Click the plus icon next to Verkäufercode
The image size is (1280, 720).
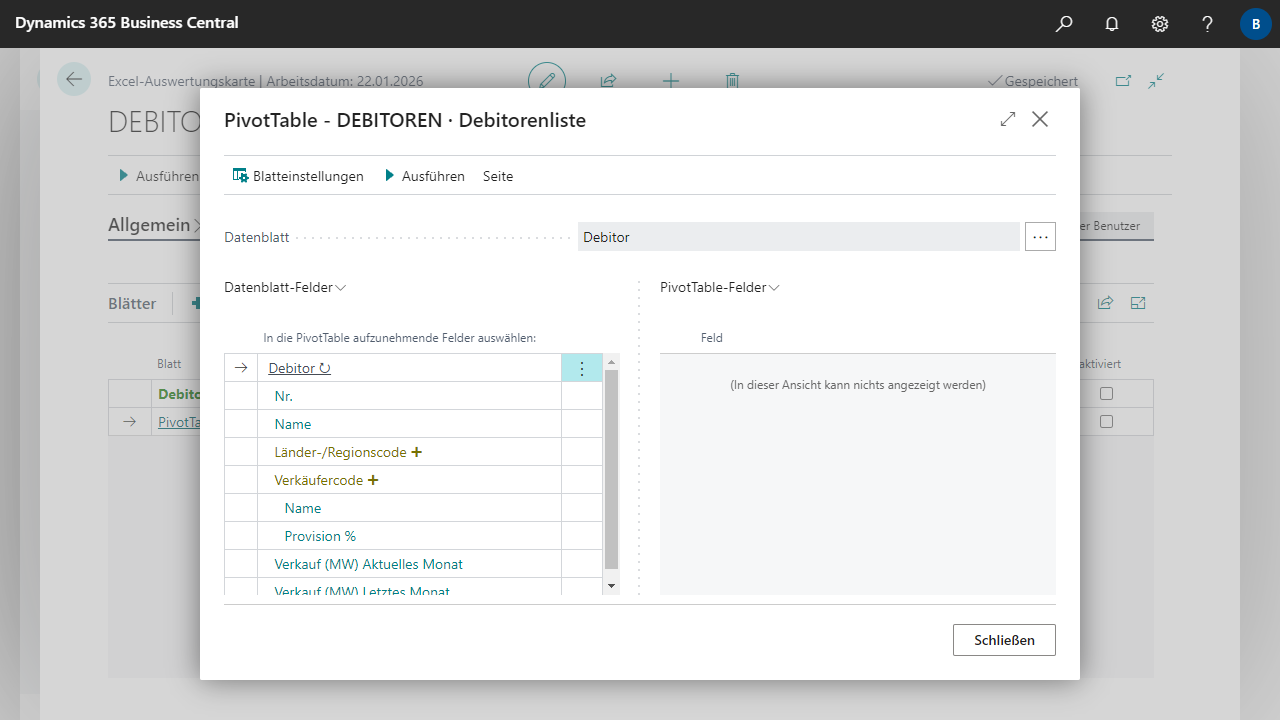pyautogui.click(x=373, y=480)
